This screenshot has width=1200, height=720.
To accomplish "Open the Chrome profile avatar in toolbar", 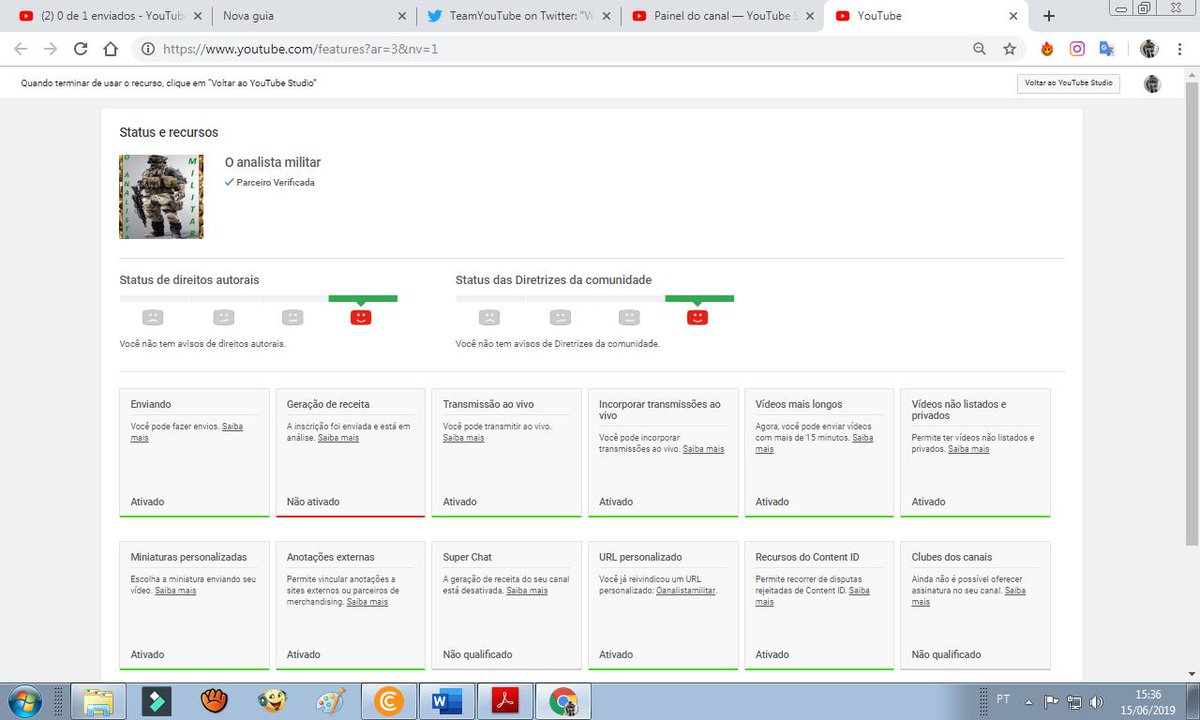I will tap(1149, 48).
